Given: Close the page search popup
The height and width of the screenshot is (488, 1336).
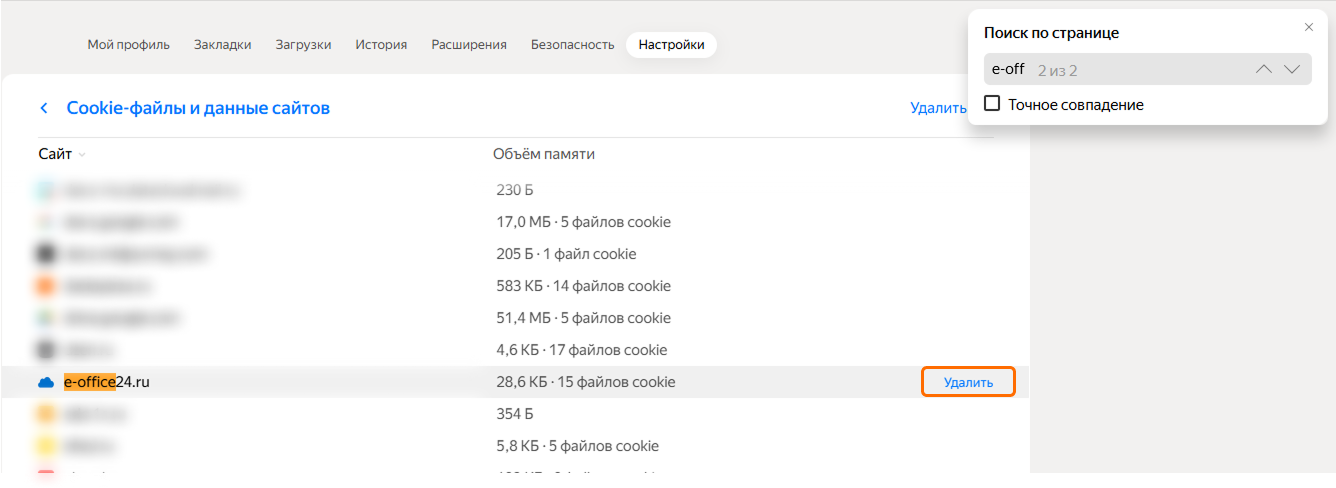Looking at the screenshot, I should click(1309, 27).
